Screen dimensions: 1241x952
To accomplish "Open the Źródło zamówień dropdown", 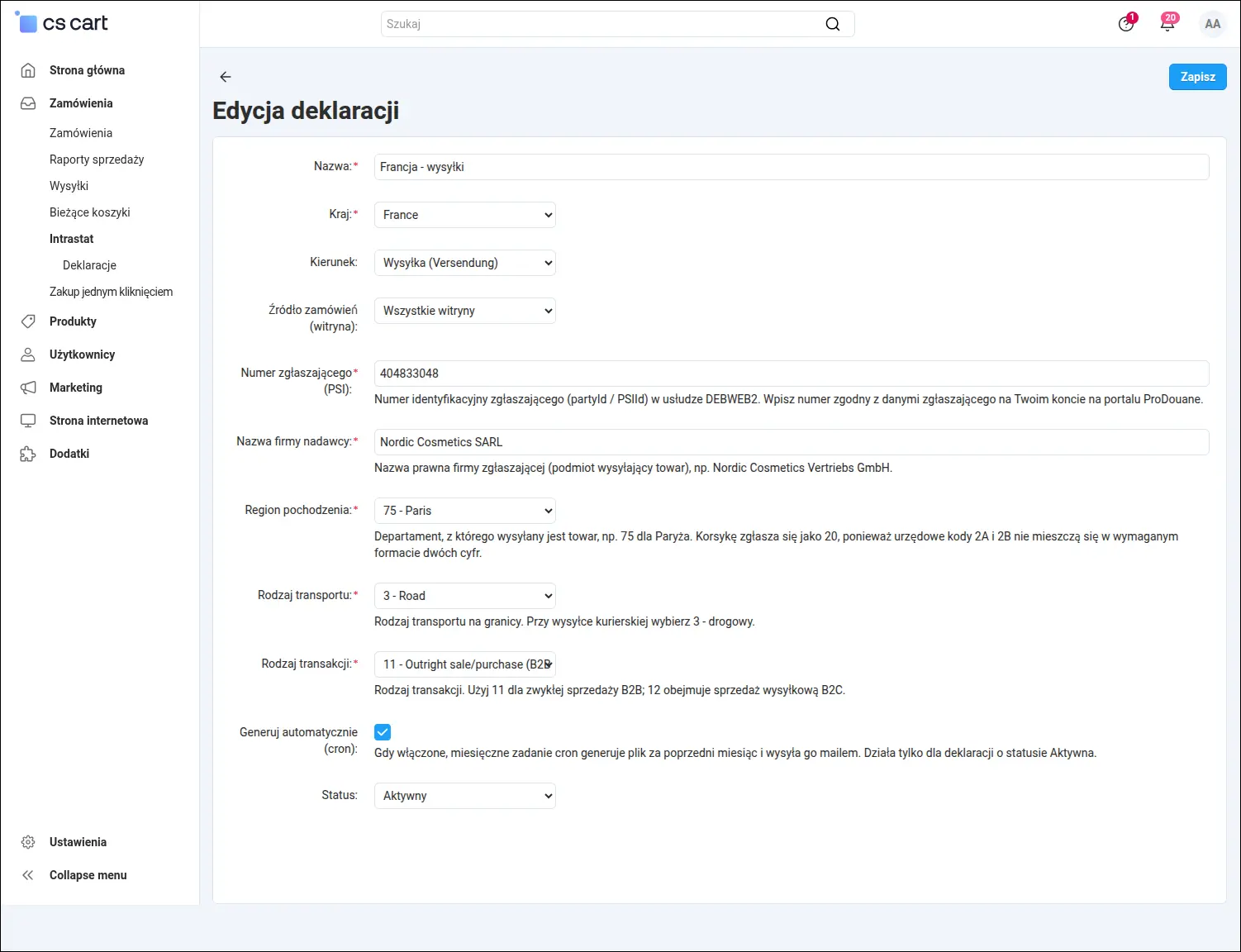I will point(465,311).
